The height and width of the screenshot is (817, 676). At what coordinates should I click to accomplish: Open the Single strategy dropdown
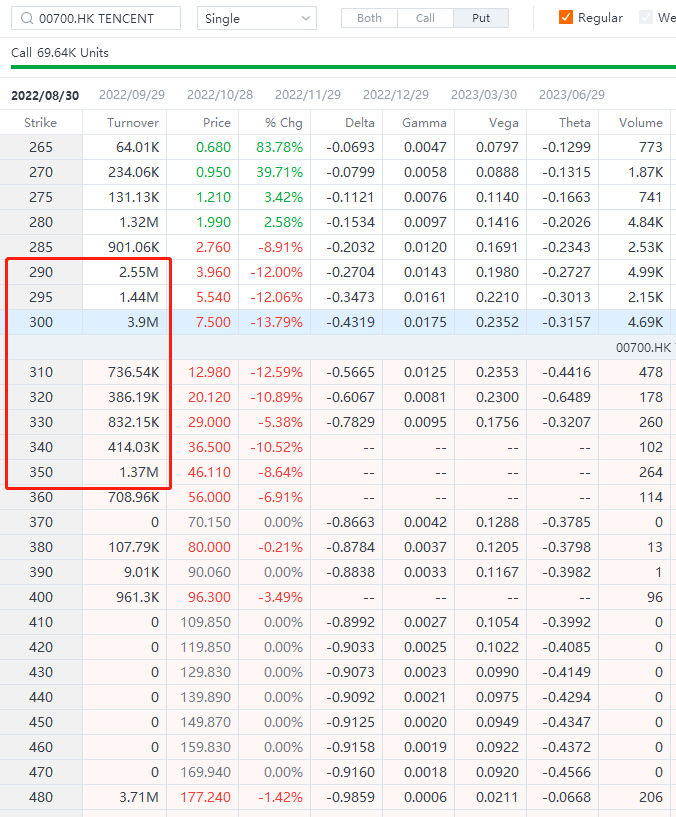[257, 18]
